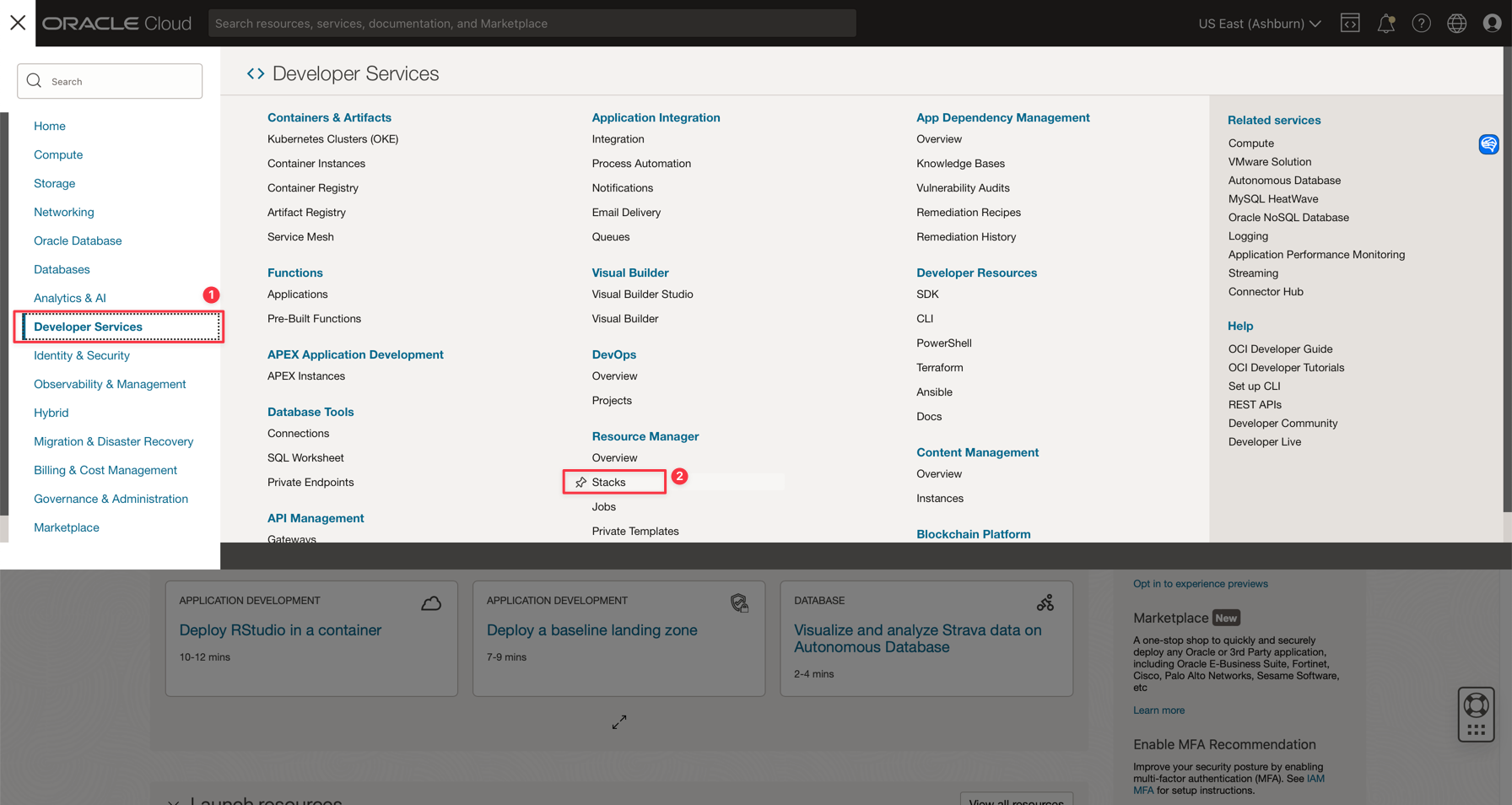This screenshot has width=1512, height=805.
Task: Open SQL Worksheet link
Action: click(x=305, y=458)
